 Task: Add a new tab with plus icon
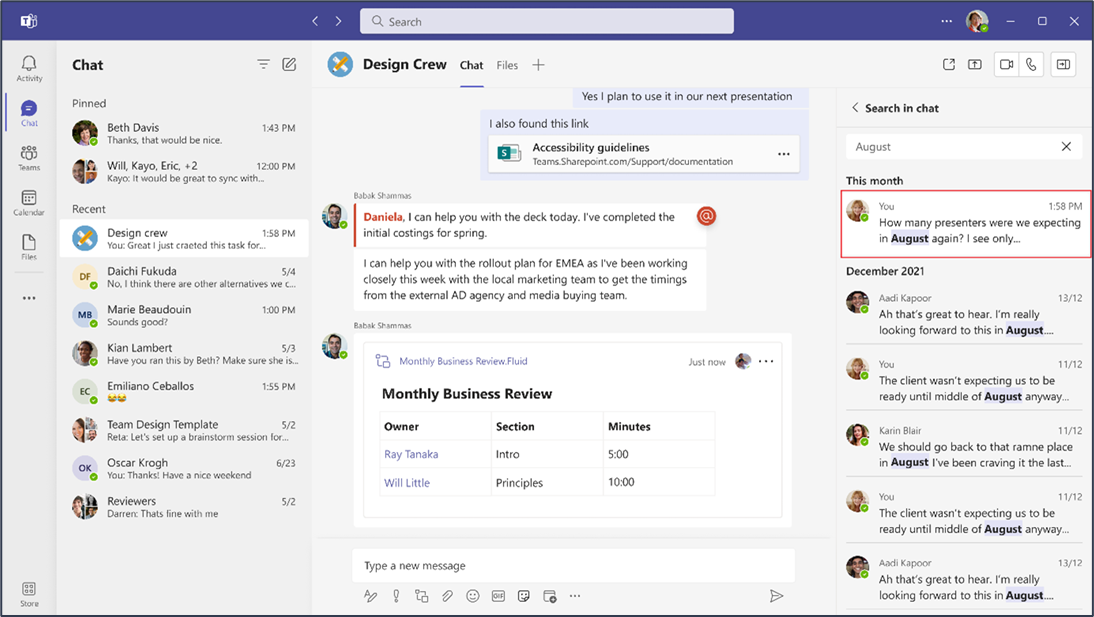(x=538, y=65)
